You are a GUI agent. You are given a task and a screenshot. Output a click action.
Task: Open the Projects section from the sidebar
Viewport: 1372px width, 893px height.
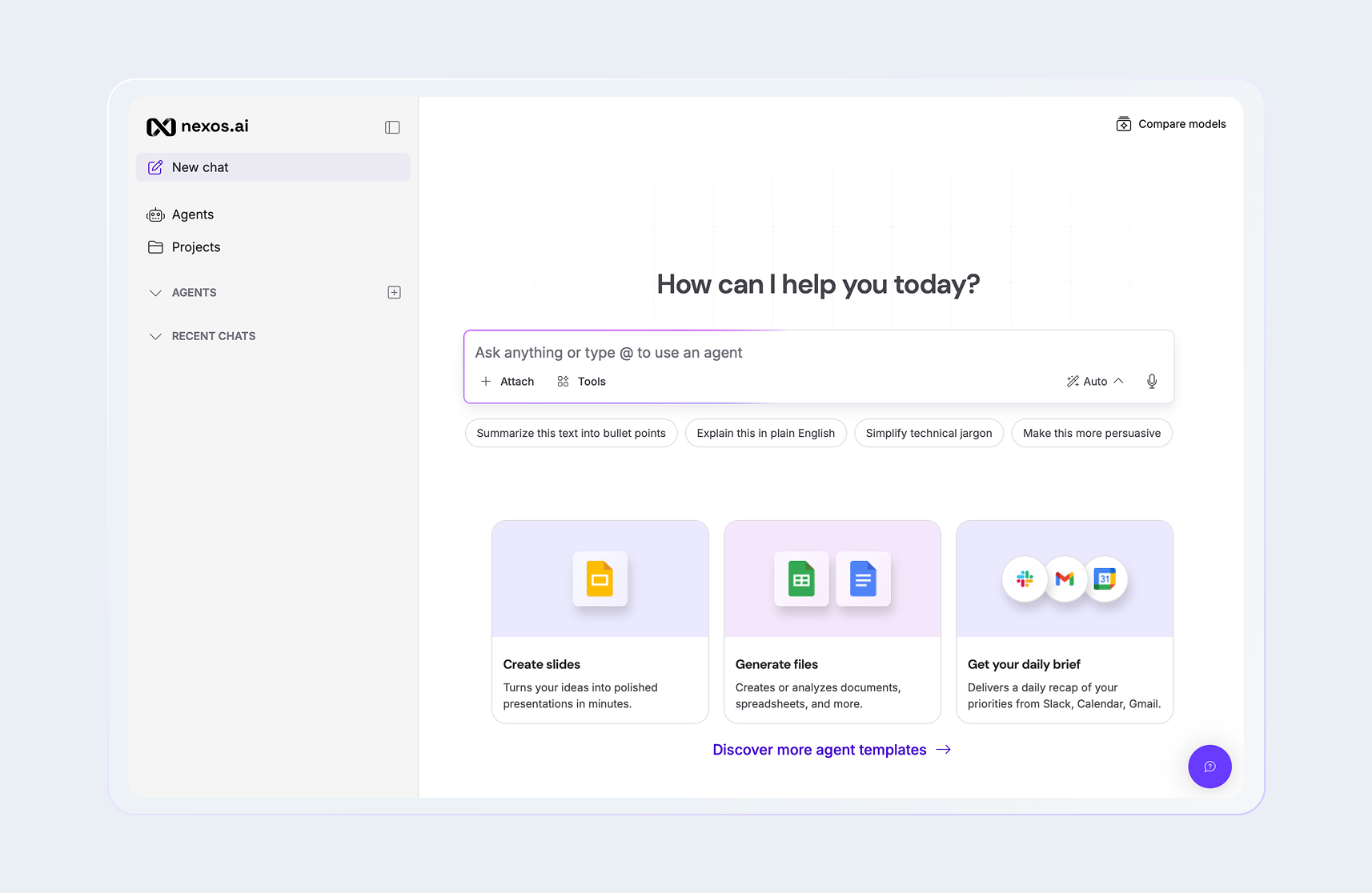coord(195,246)
